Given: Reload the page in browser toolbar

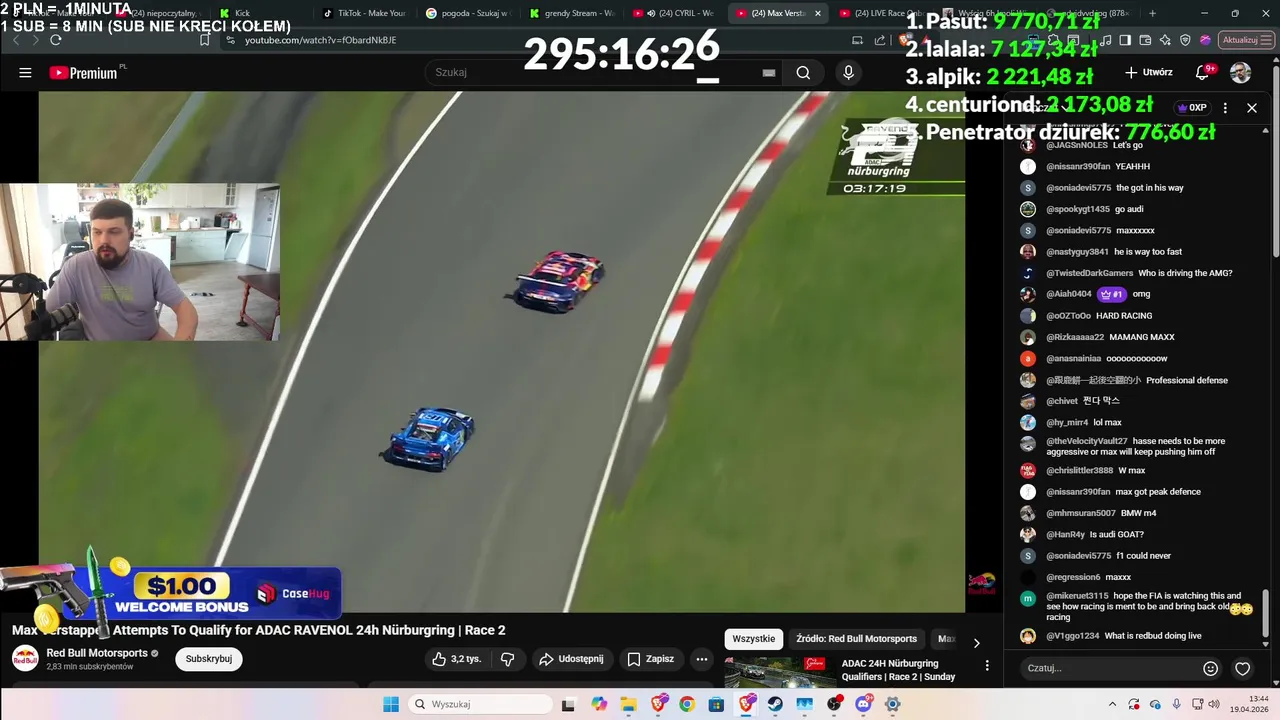Looking at the screenshot, I should tap(56, 40).
